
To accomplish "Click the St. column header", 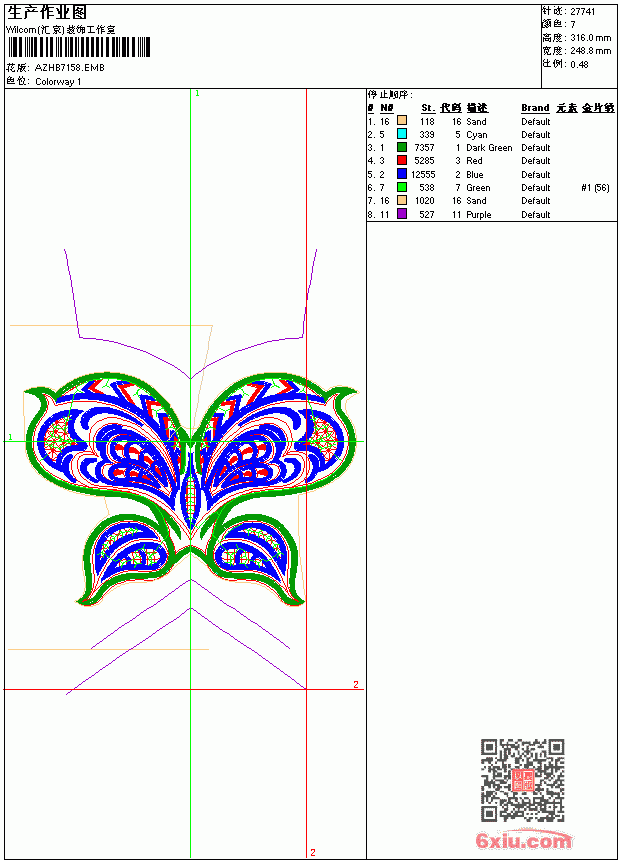I will coord(428,108).
